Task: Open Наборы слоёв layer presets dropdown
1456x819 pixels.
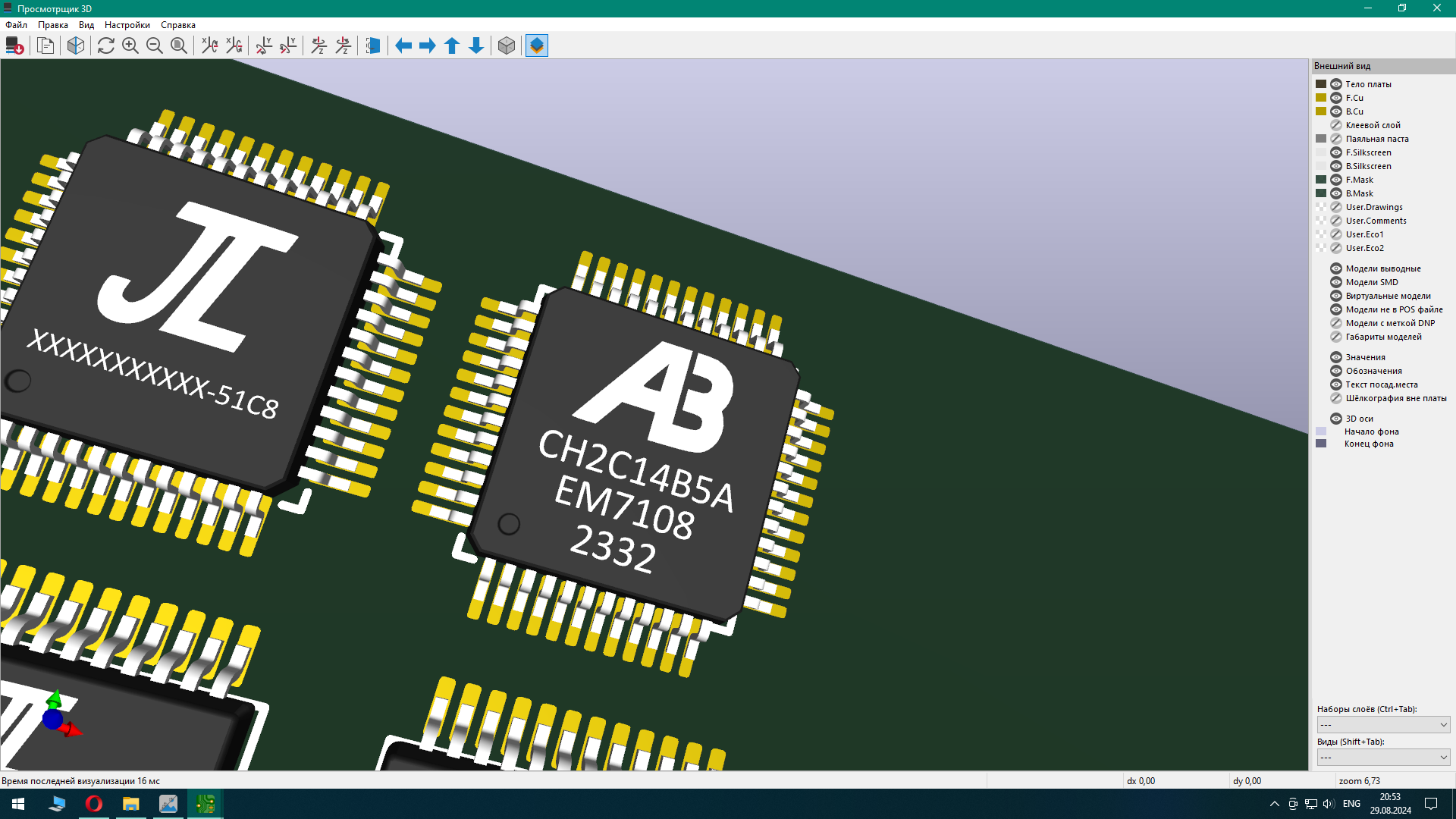Action: (1383, 725)
